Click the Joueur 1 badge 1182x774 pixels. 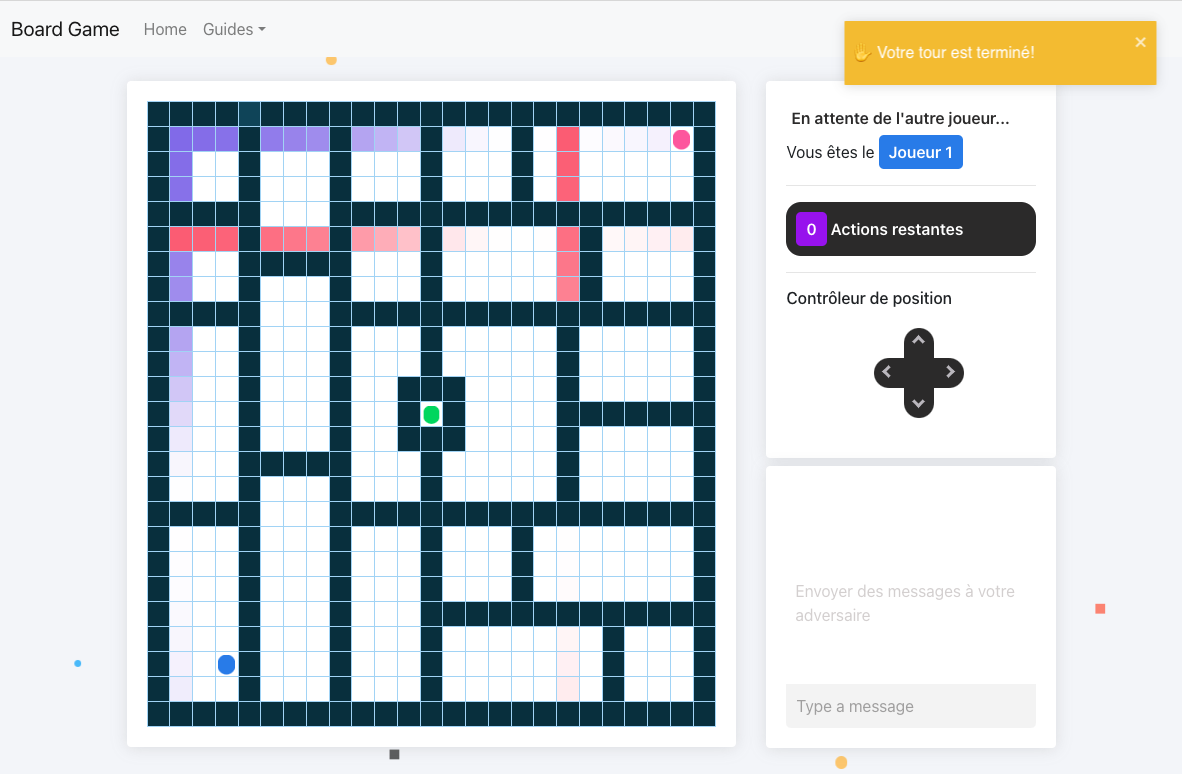click(920, 152)
